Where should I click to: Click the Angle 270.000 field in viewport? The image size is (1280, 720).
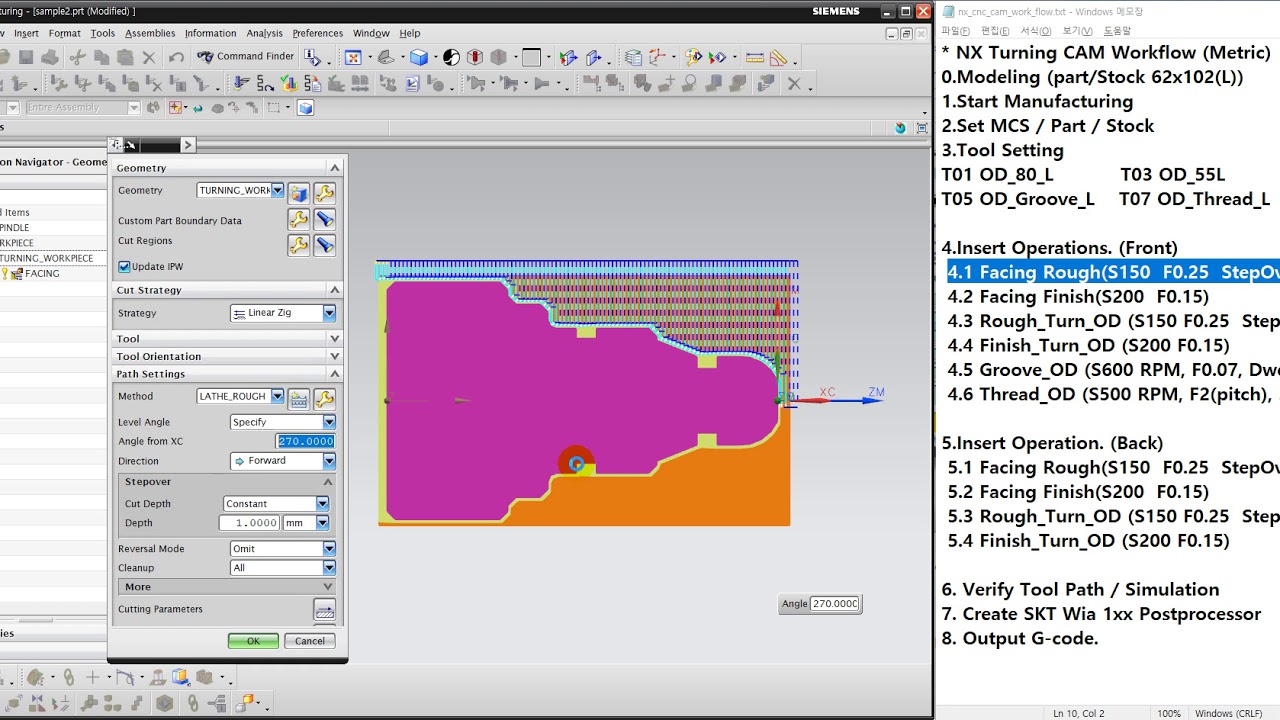[834, 604]
